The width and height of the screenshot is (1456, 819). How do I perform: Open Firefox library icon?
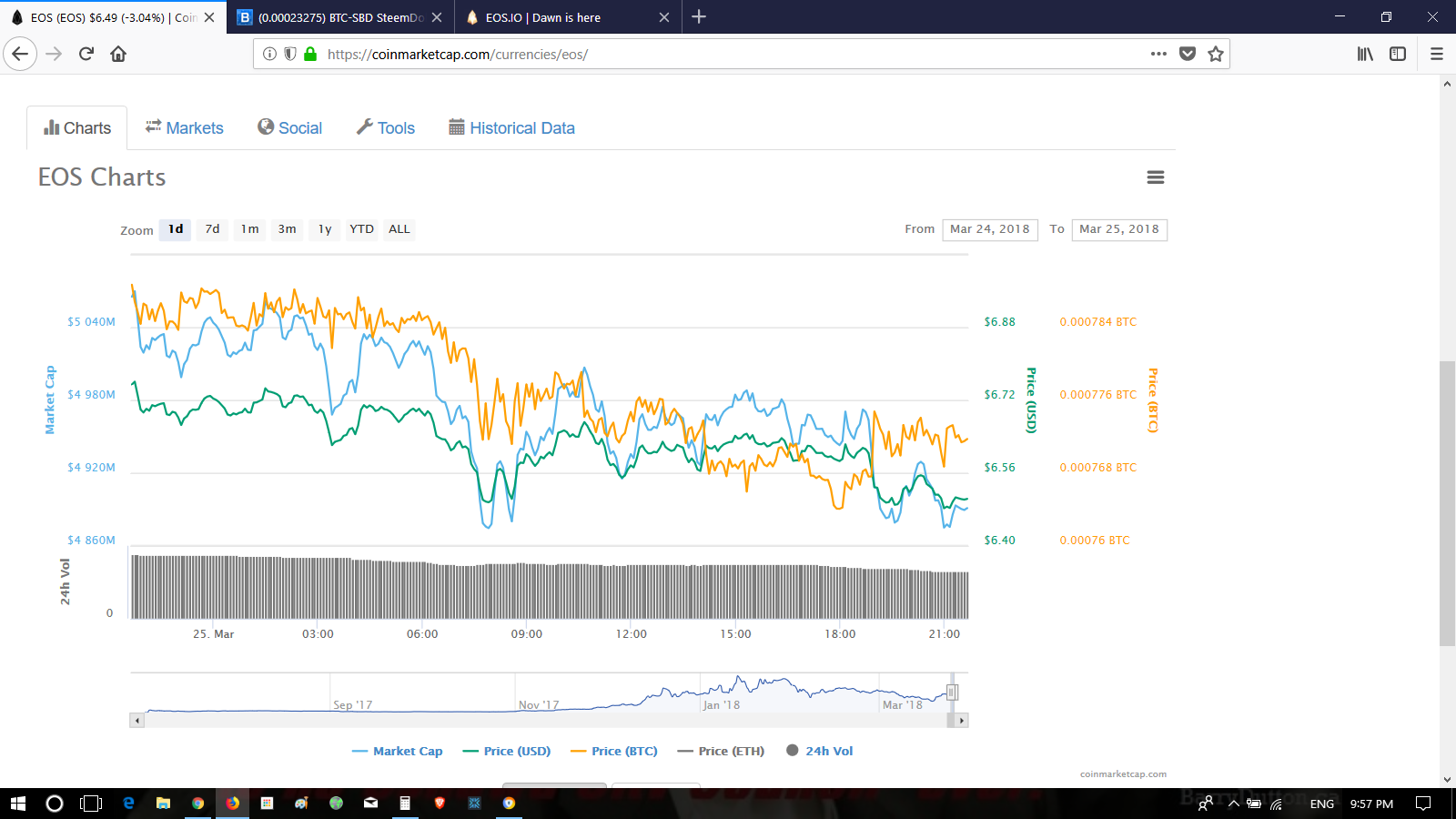pyautogui.click(x=1365, y=54)
